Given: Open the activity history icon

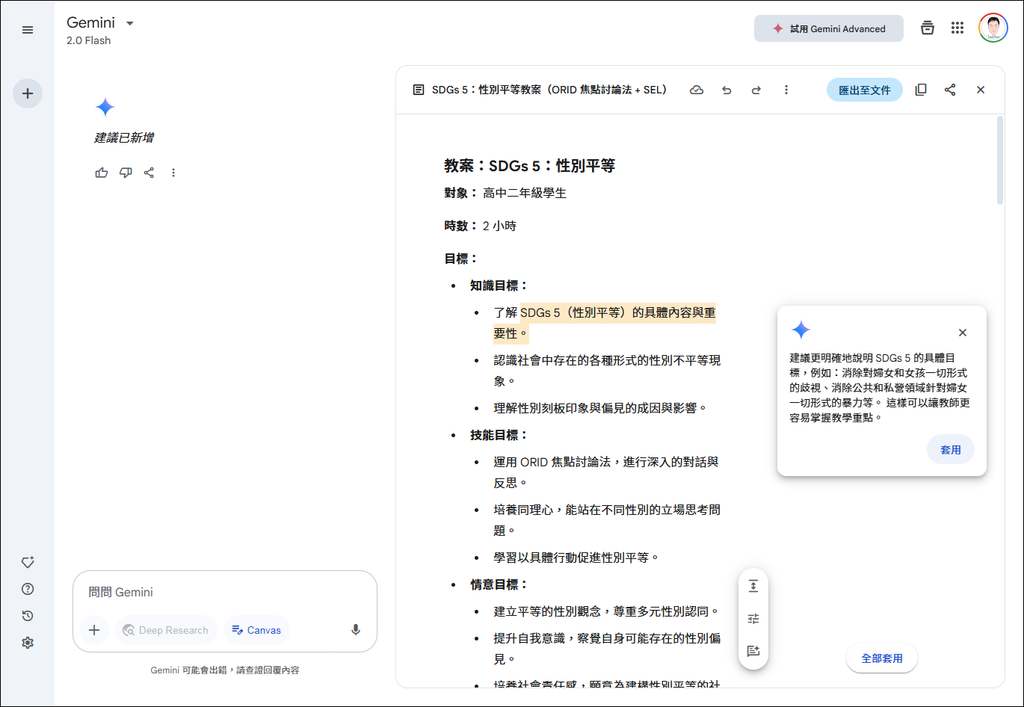Looking at the screenshot, I should pyautogui.click(x=27, y=616).
